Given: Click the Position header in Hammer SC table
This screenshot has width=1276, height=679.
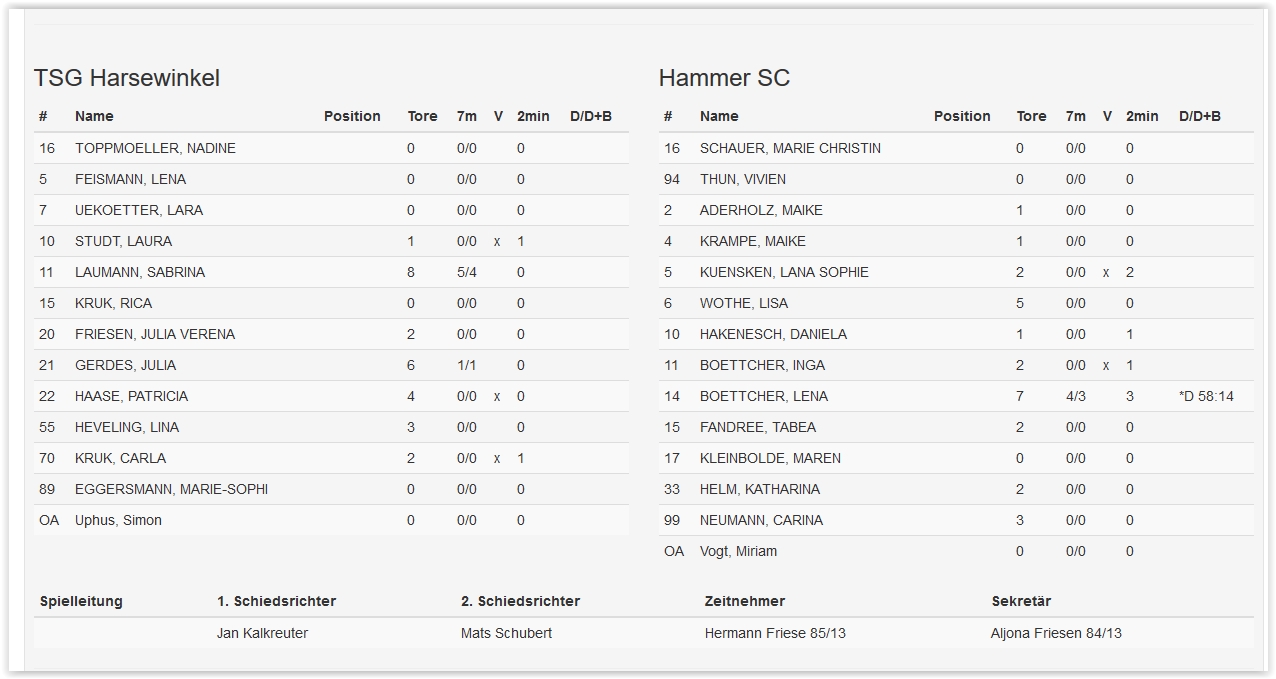Looking at the screenshot, I should 962,116.
